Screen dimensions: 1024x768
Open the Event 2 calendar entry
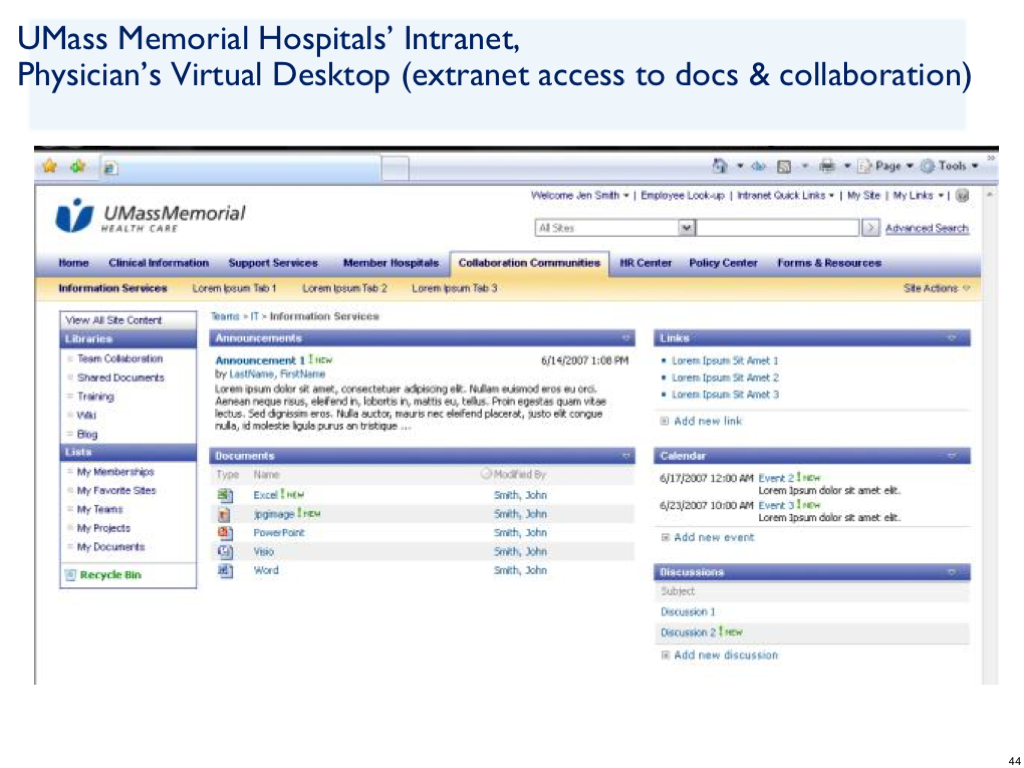(x=776, y=478)
